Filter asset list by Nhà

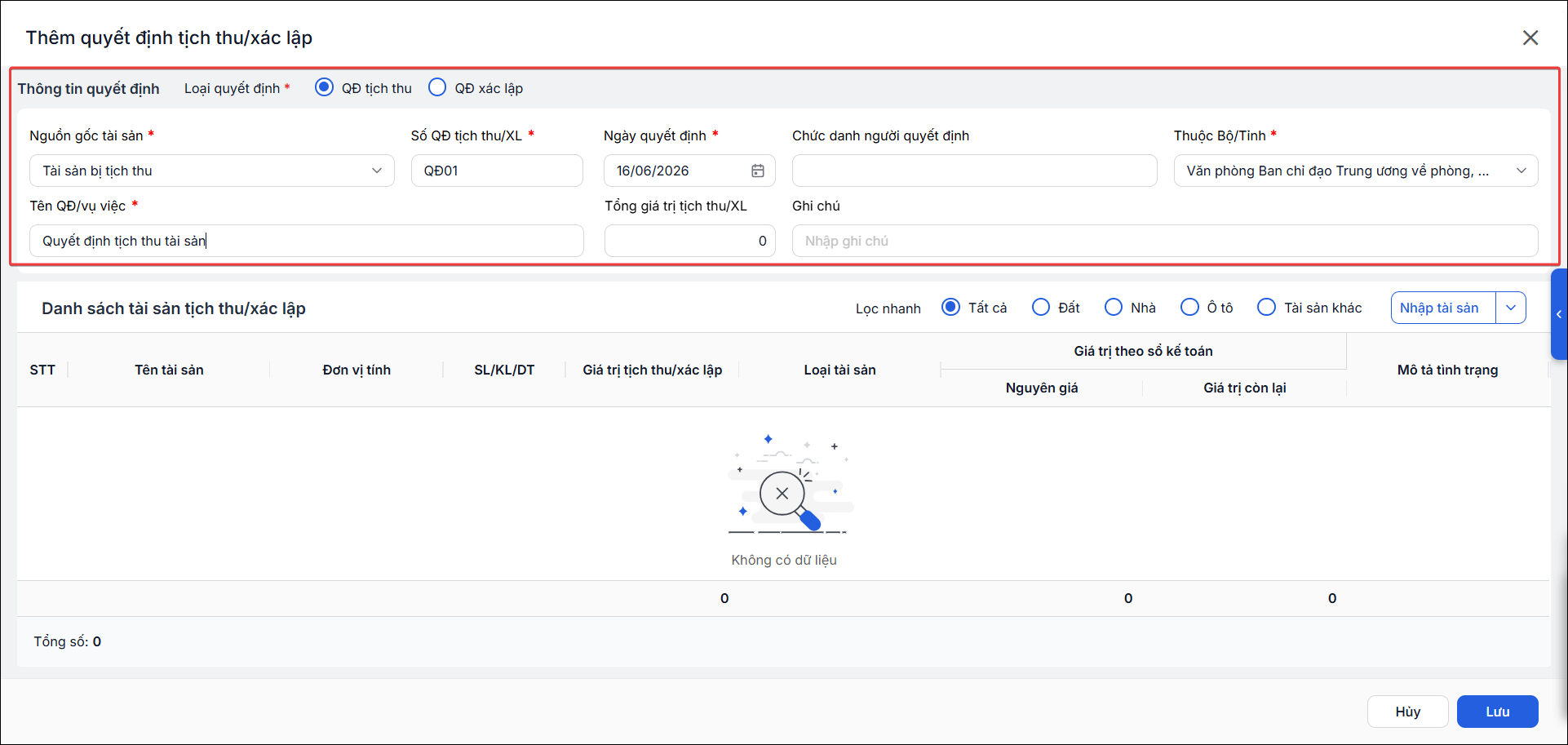click(x=1114, y=308)
